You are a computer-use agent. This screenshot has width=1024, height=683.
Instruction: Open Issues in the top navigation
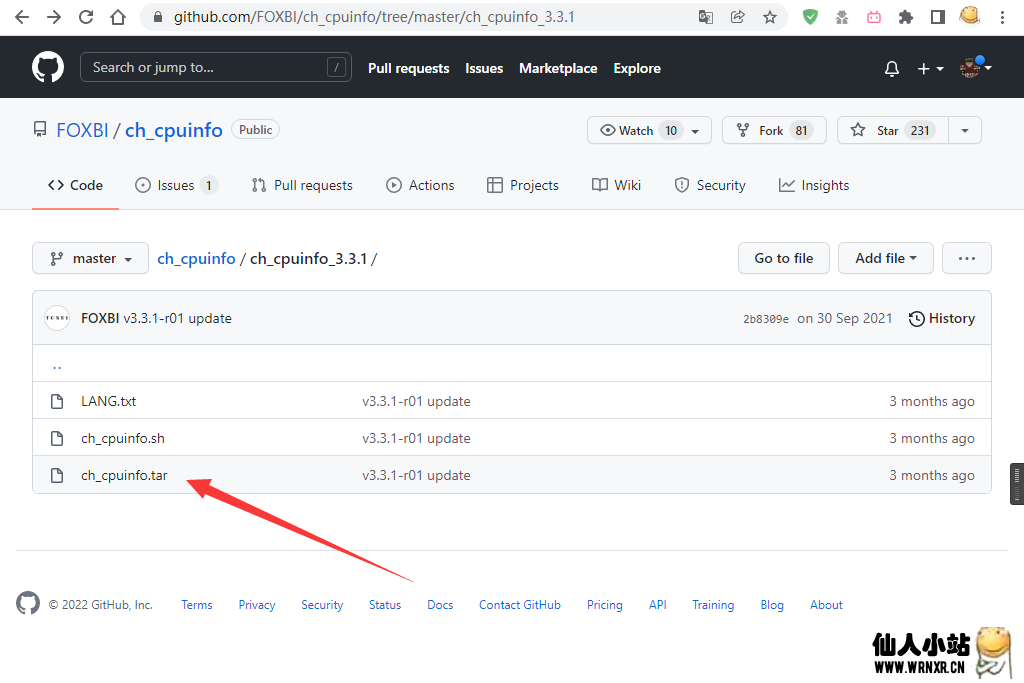[484, 68]
